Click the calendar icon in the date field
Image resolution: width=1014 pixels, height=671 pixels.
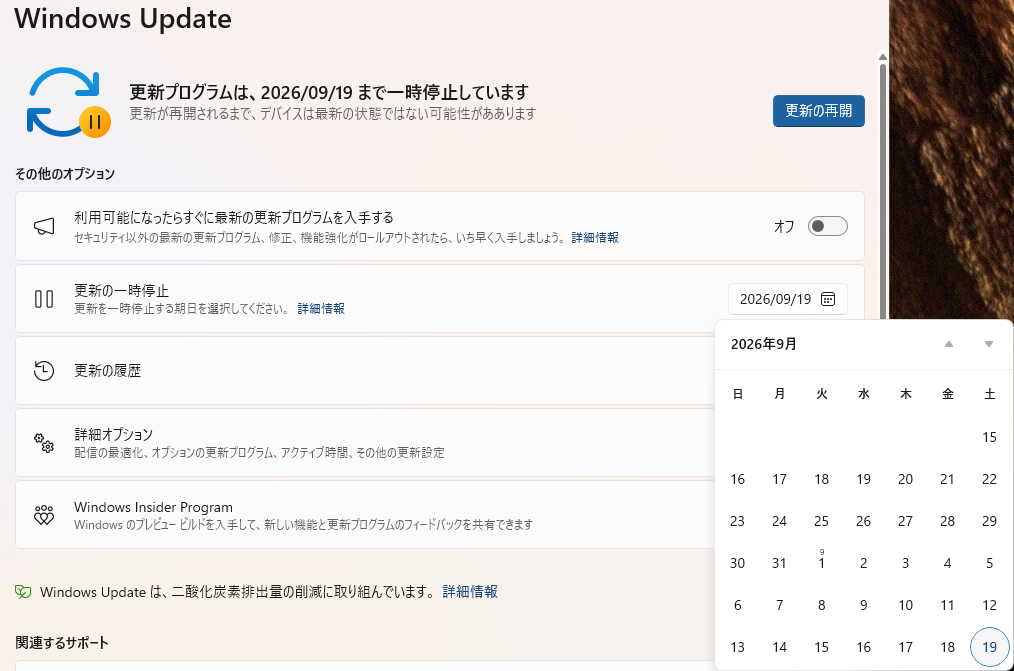coord(828,299)
